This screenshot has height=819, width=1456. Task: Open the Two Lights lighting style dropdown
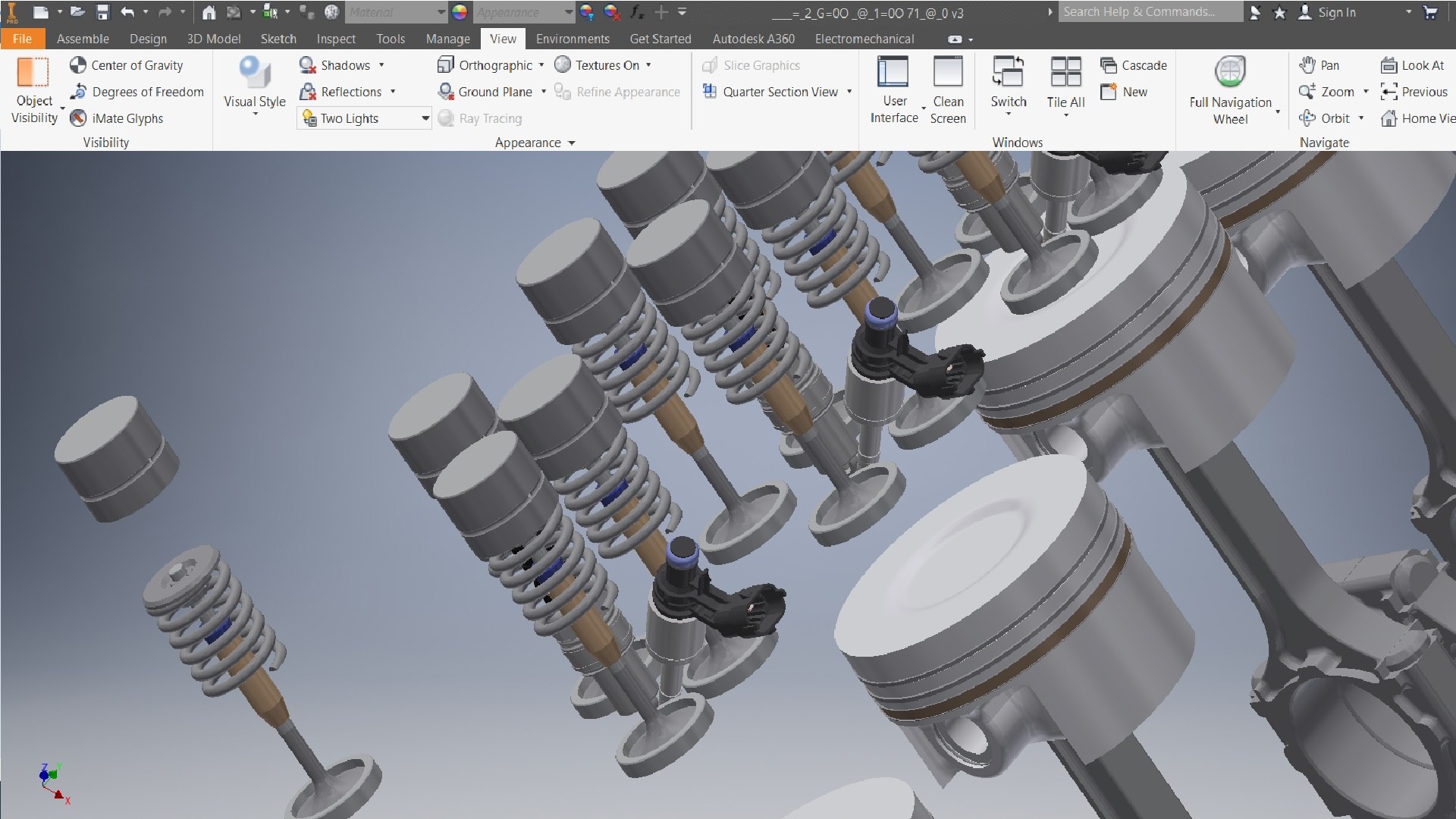pyautogui.click(x=365, y=118)
